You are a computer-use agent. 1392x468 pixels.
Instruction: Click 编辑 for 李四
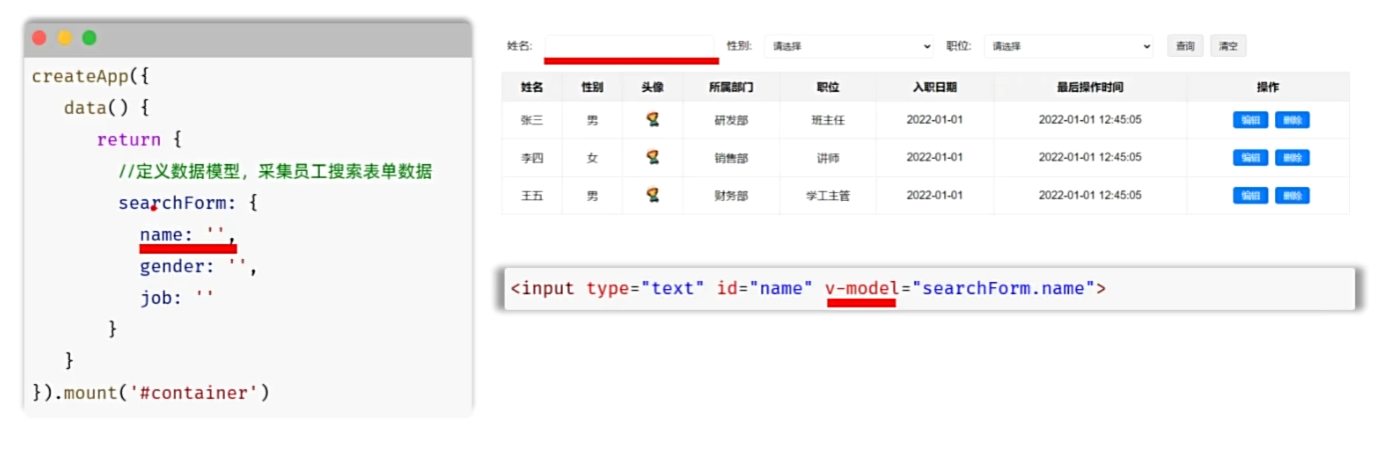tap(1250, 158)
